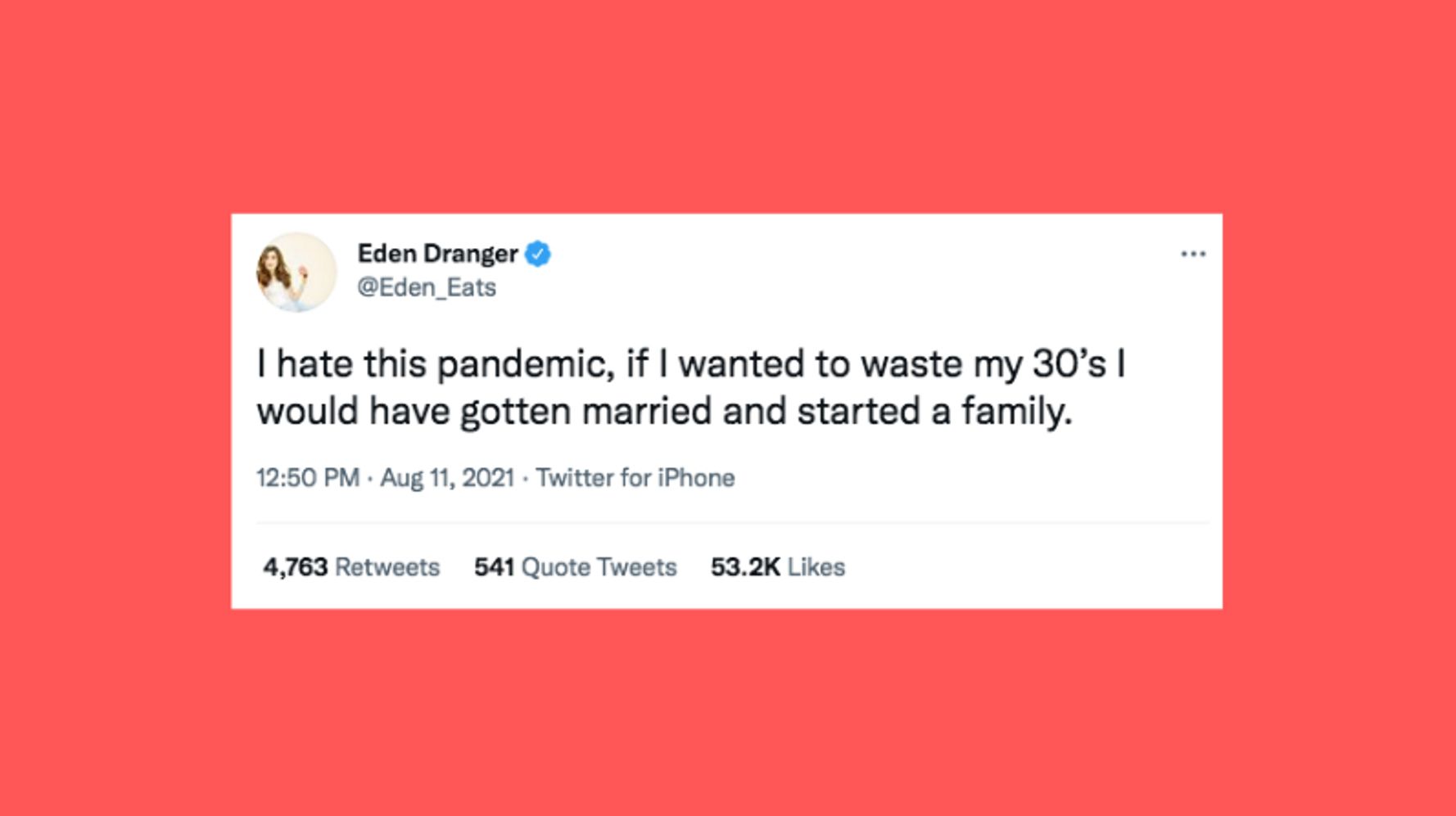Image resolution: width=1456 pixels, height=816 pixels.
Task: Click the 53.2K like count number
Action: pyautogui.click(x=745, y=567)
